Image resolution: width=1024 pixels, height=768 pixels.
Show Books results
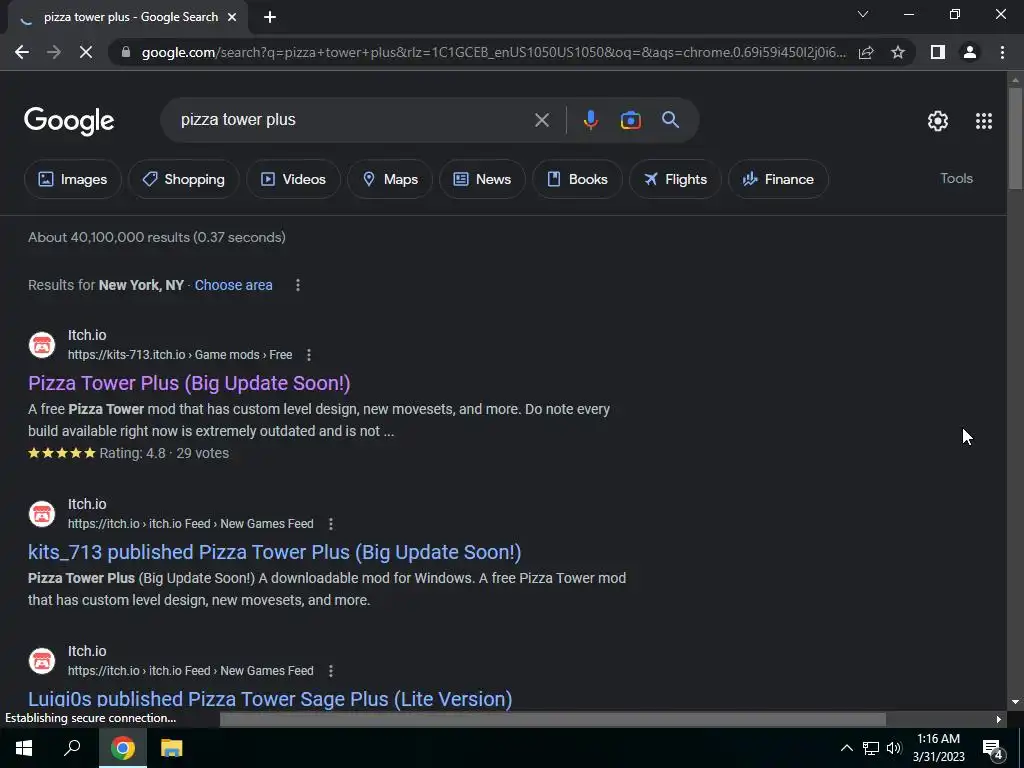[577, 179]
